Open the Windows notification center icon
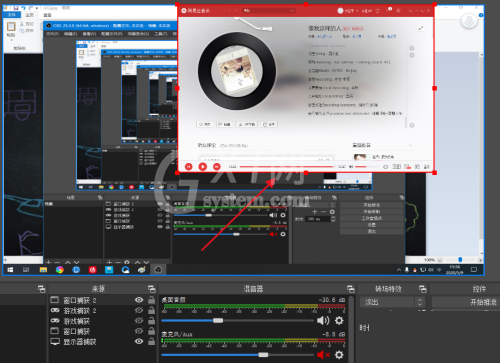Viewport: 500px width, 363px height. [x=474, y=269]
